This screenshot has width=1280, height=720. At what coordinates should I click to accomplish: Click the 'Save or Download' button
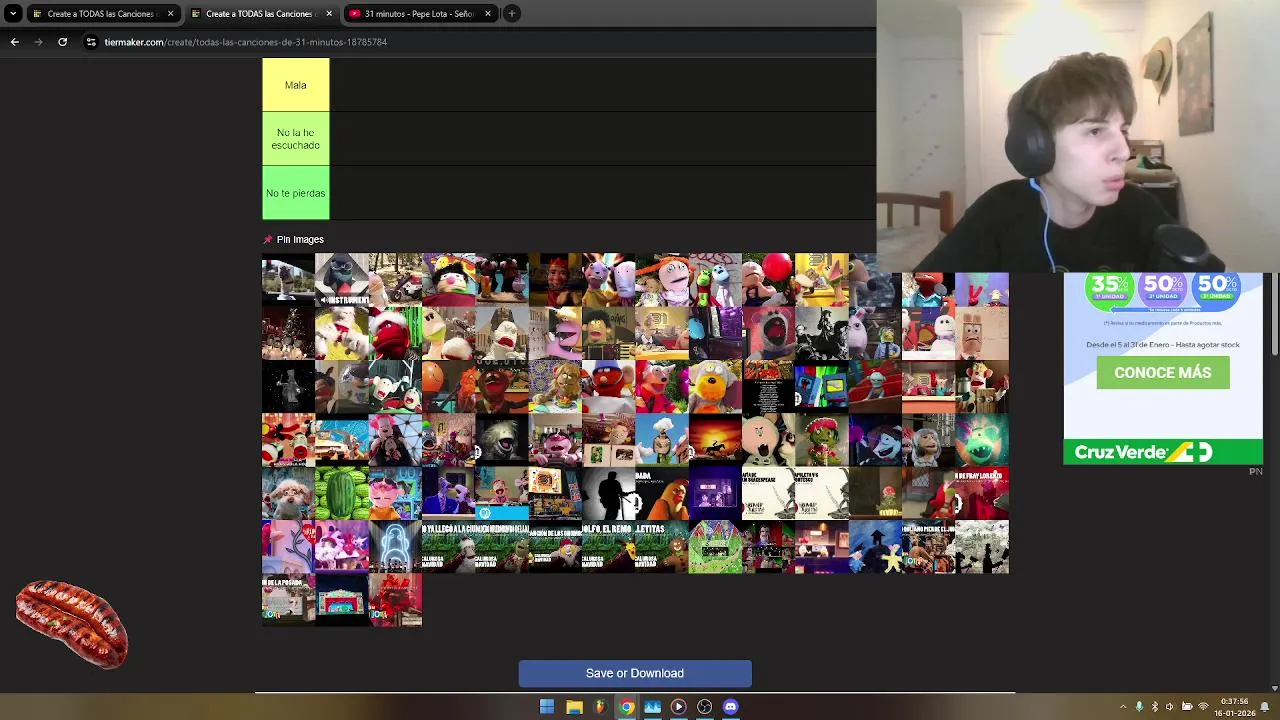pos(635,673)
